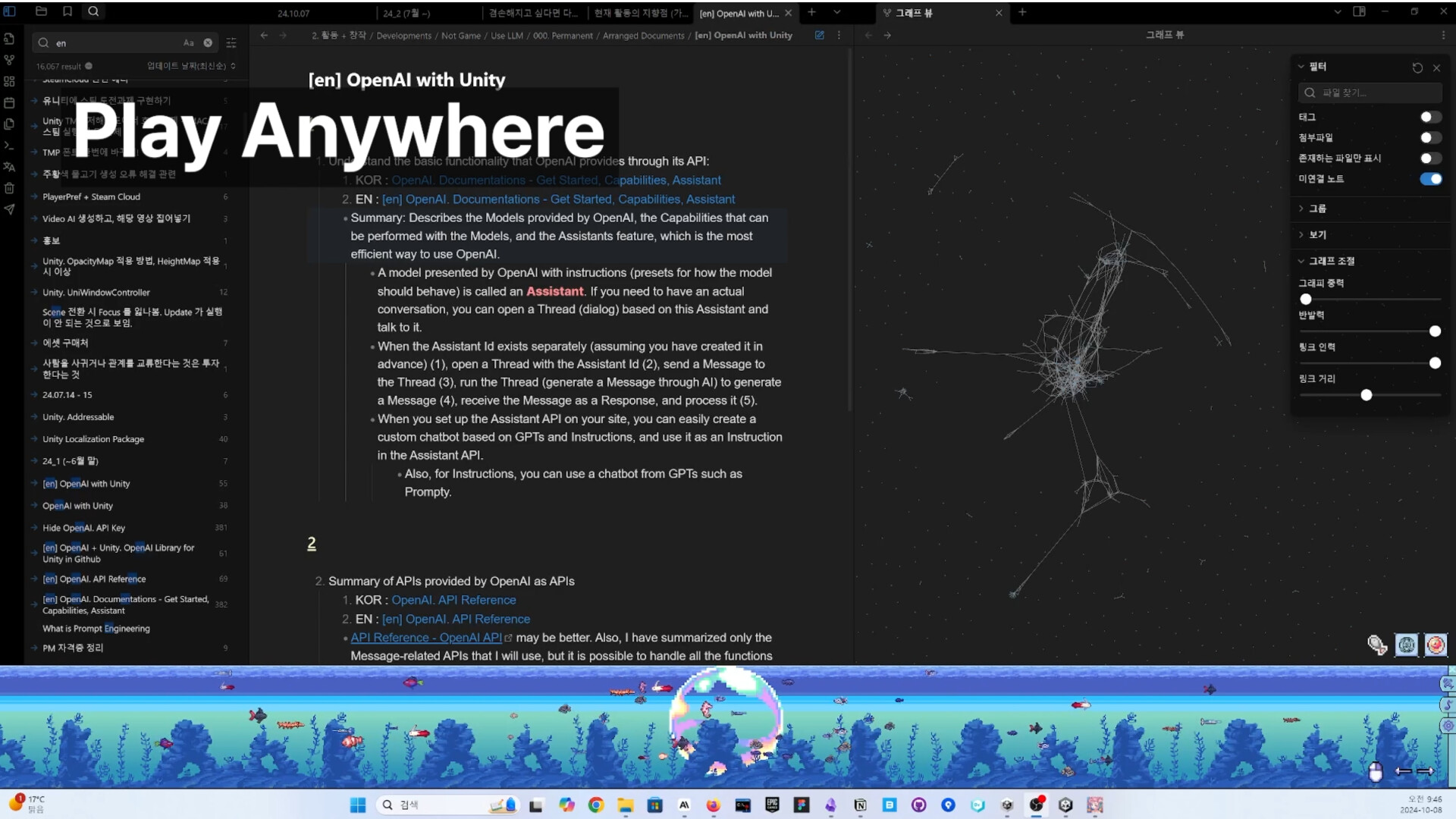Launch the terminal icon in the left ribbon

tap(9, 145)
